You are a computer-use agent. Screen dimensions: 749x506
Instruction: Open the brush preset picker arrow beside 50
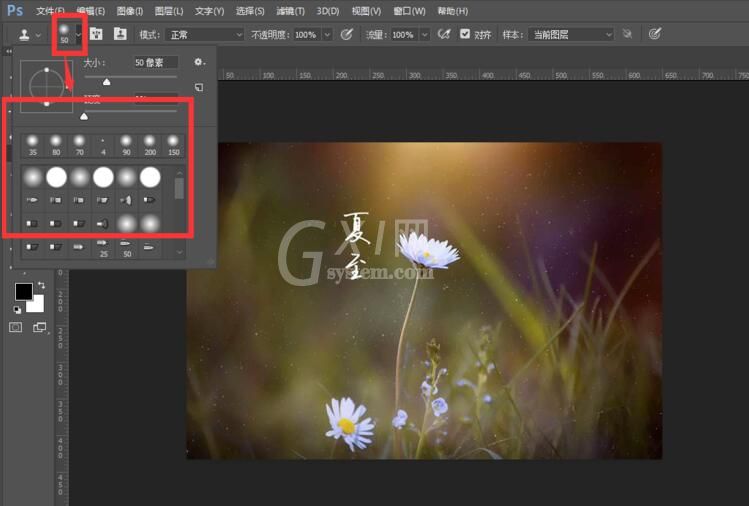click(x=78, y=34)
